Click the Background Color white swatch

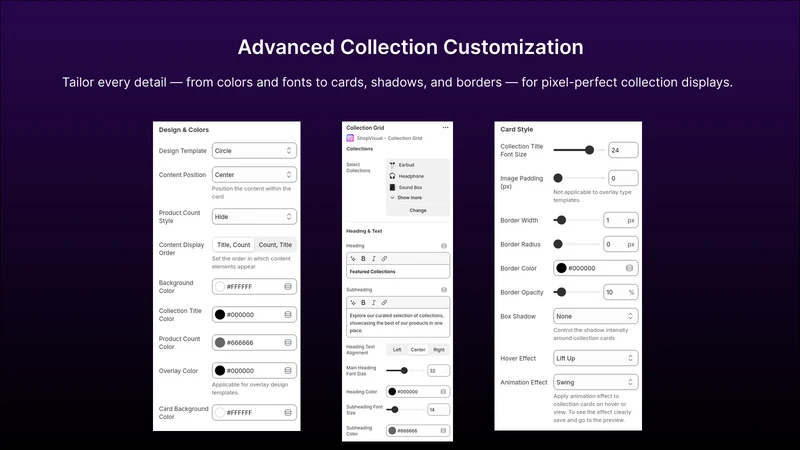[220, 287]
